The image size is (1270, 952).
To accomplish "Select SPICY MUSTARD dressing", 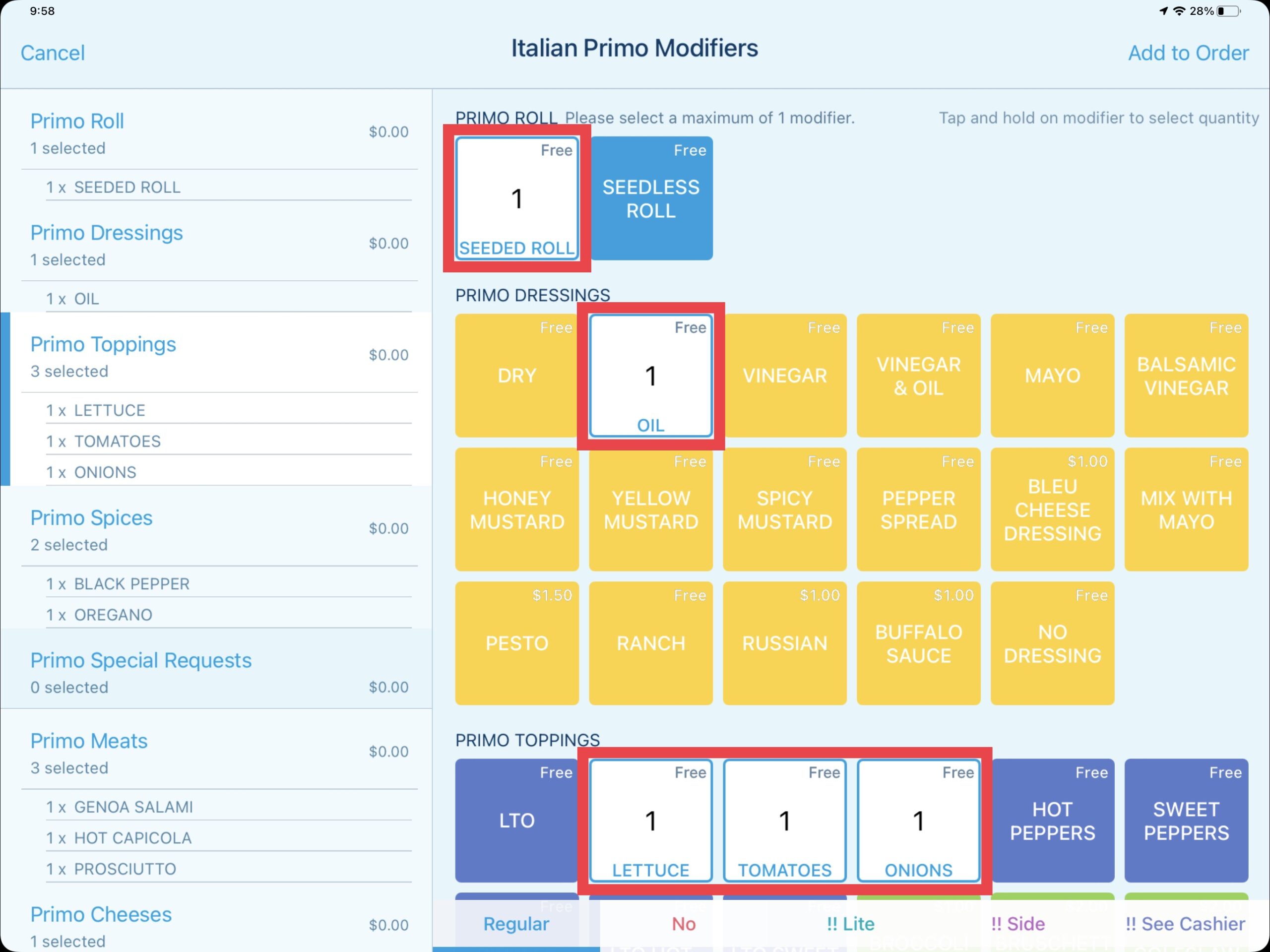I will [x=785, y=509].
